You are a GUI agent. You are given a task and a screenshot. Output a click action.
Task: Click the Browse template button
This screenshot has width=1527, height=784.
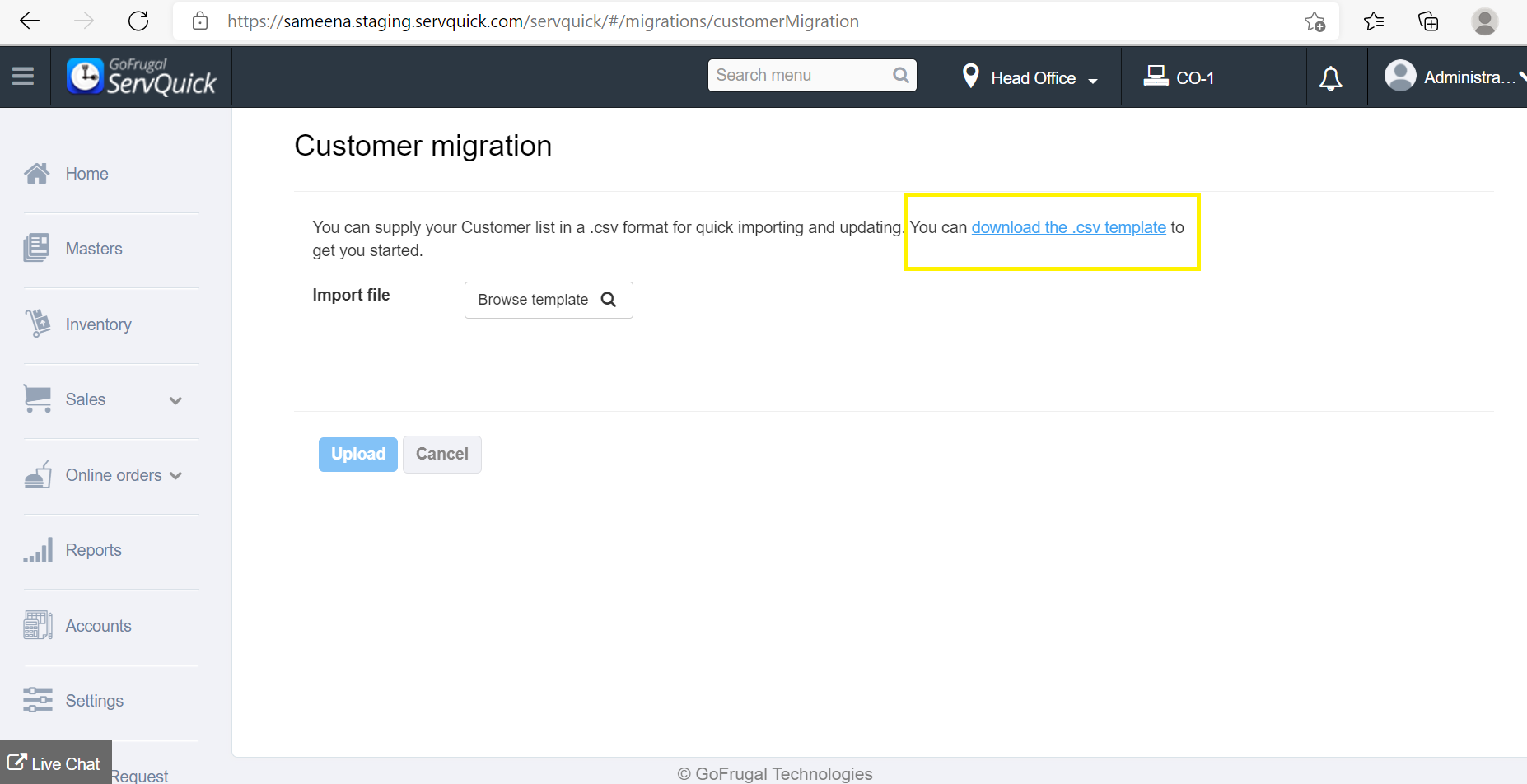tap(548, 300)
